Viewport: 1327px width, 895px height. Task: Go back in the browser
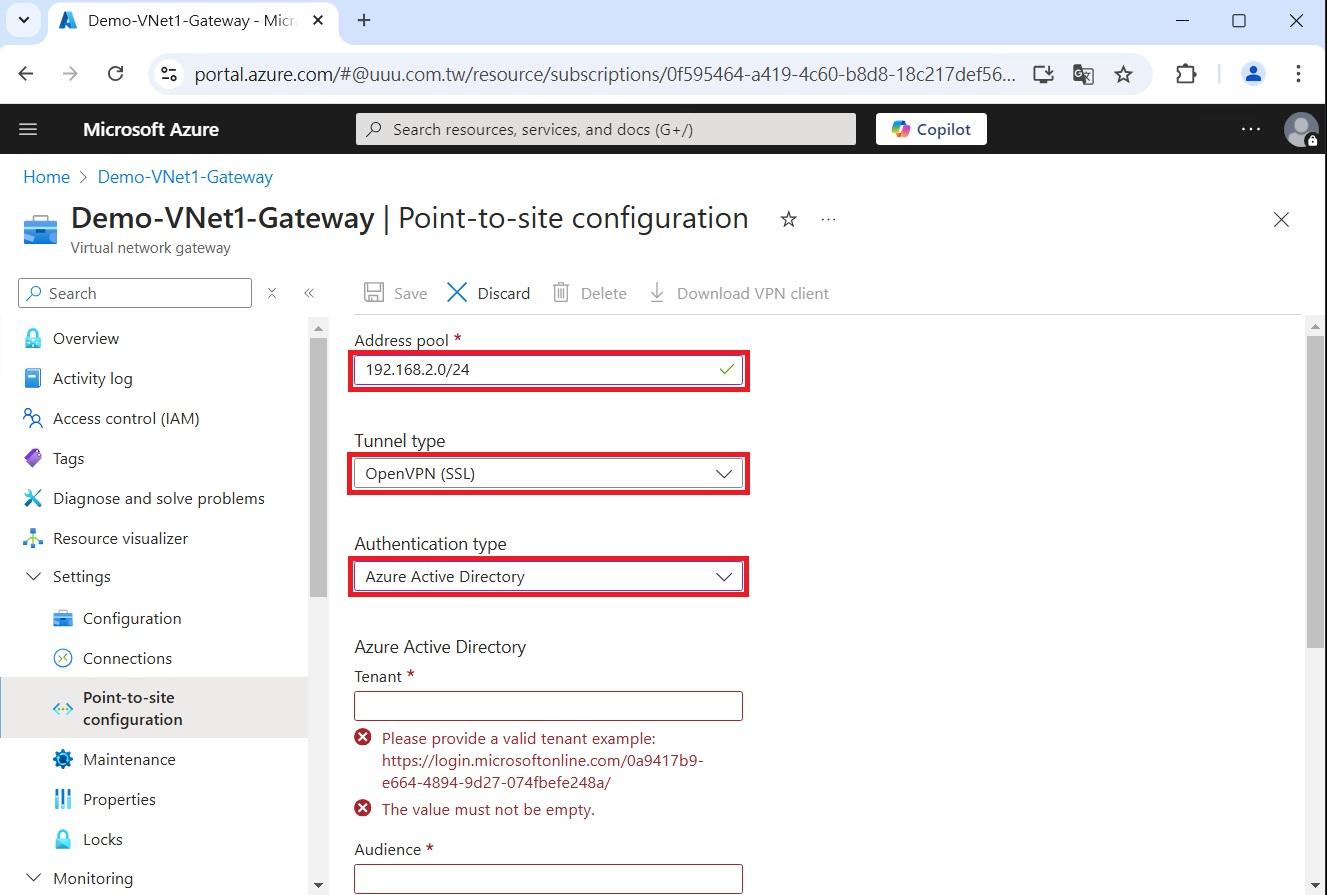pos(26,74)
